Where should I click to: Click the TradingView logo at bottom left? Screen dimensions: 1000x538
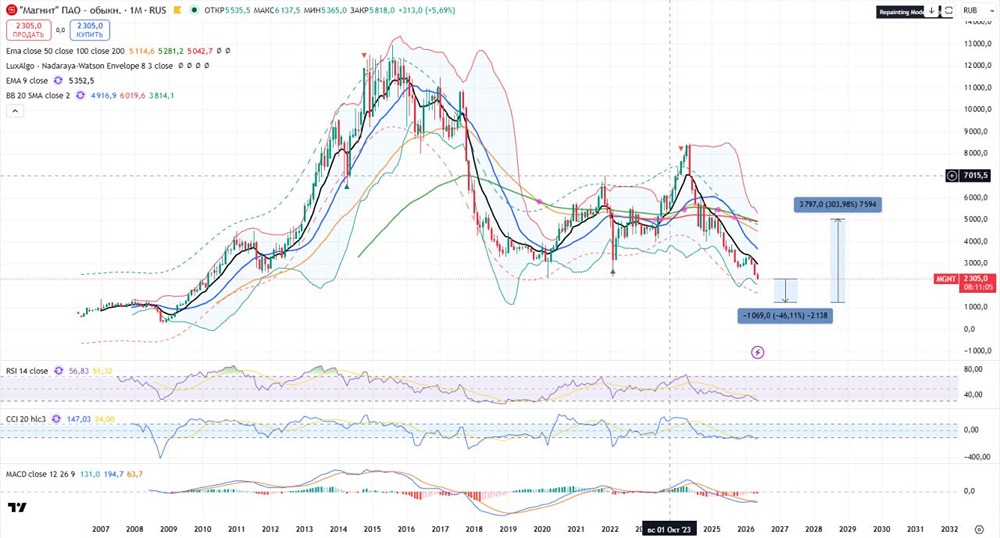click(x=17, y=507)
